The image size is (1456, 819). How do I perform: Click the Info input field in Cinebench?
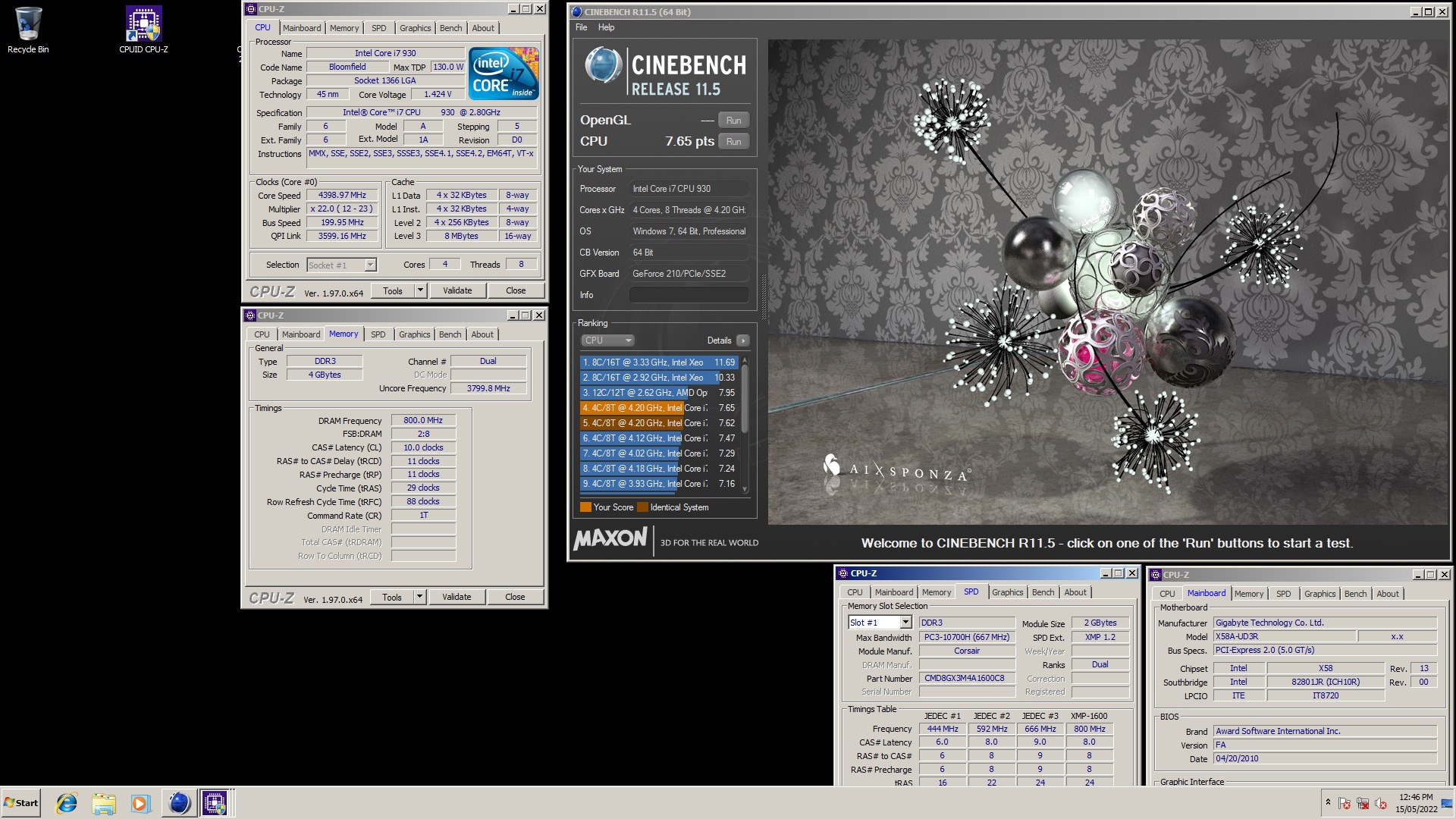pos(689,295)
